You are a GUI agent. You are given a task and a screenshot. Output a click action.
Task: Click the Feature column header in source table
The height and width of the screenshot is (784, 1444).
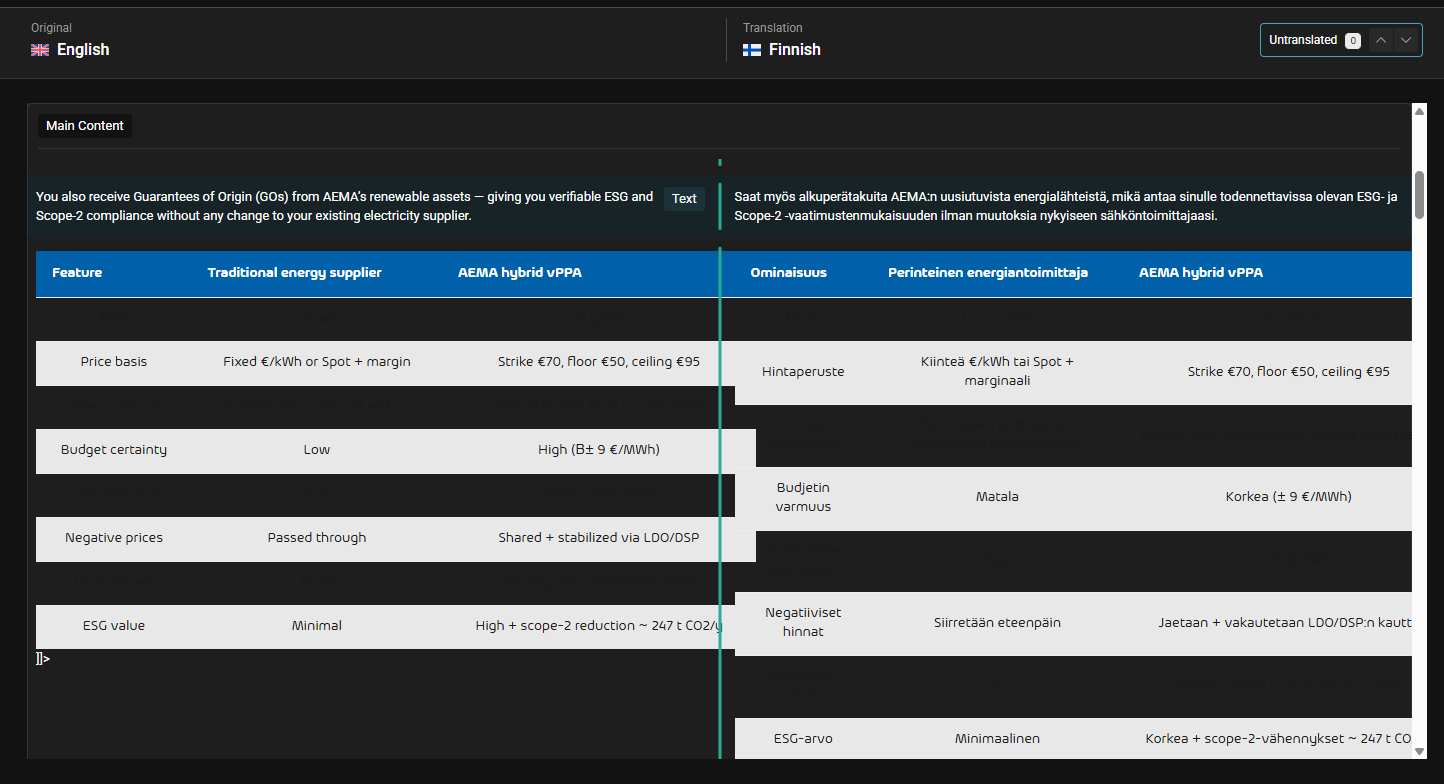(x=77, y=273)
